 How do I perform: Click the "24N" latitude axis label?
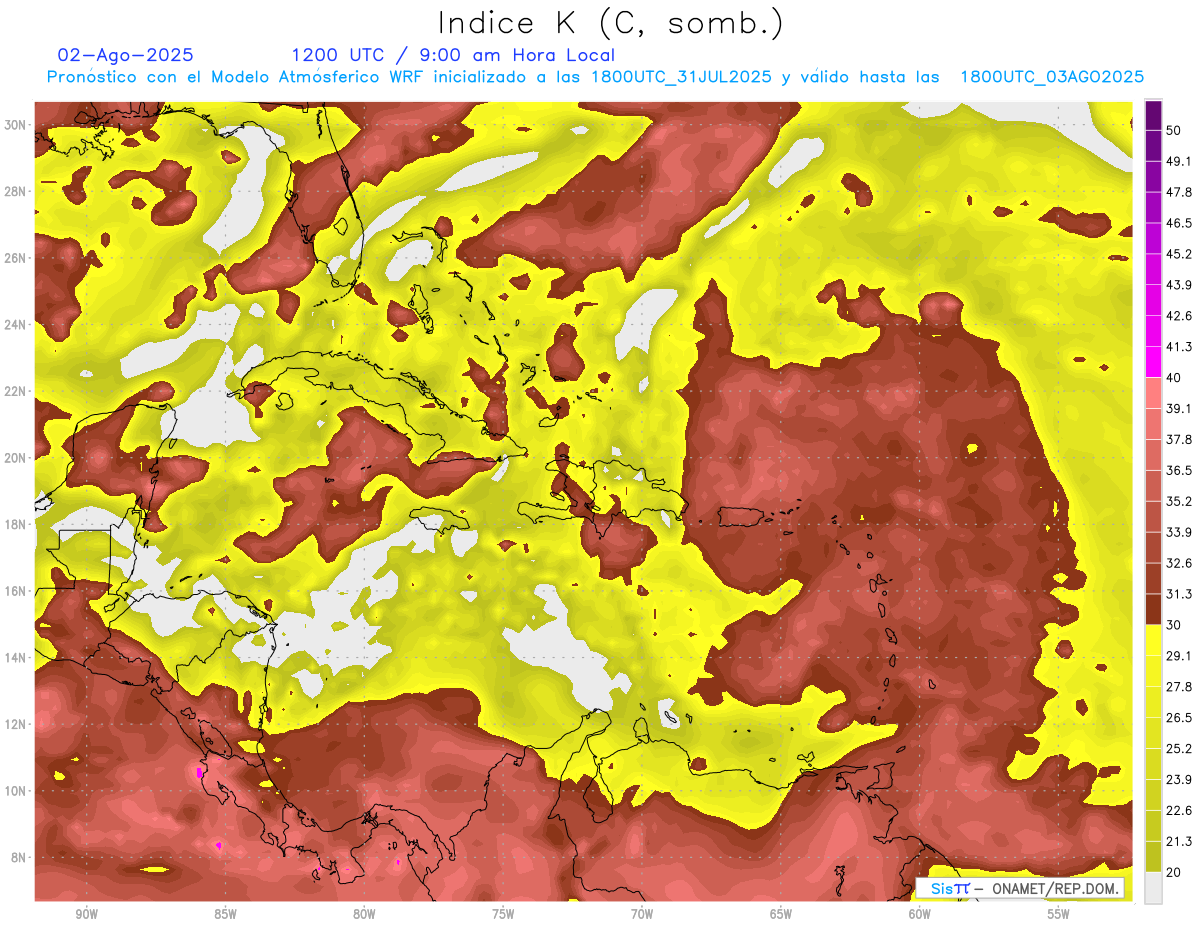click(16, 324)
